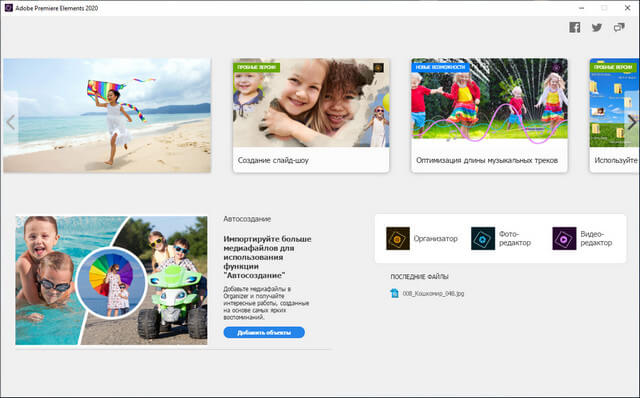
Task: Click the ПОСЛЕДНИЕ ФАЙЛЫ heading
Action: 419,276
